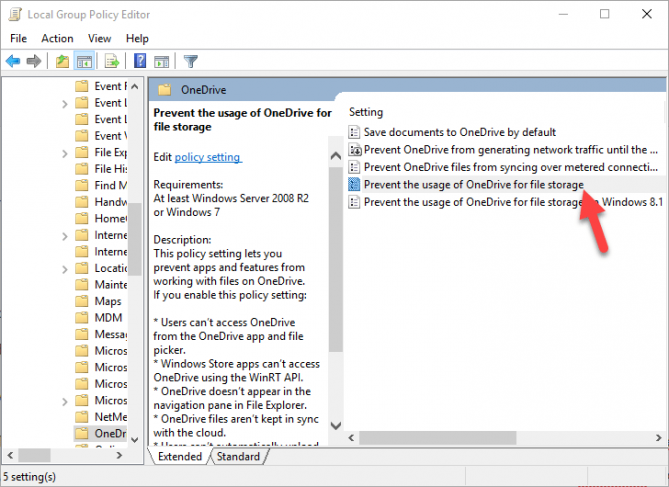This screenshot has height=487, width=669.
Task: Select the OneDr folder in the tree
Action: coord(110,434)
